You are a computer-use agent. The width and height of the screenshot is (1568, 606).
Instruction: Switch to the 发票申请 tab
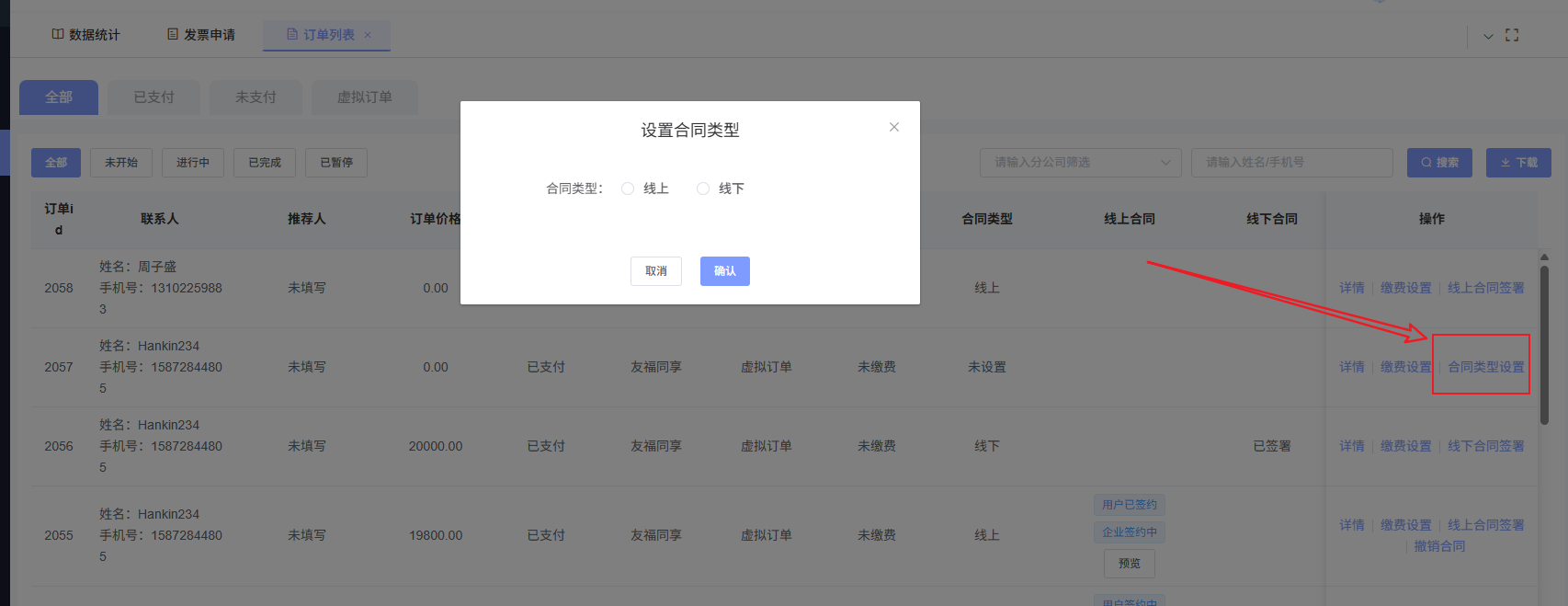coord(201,35)
